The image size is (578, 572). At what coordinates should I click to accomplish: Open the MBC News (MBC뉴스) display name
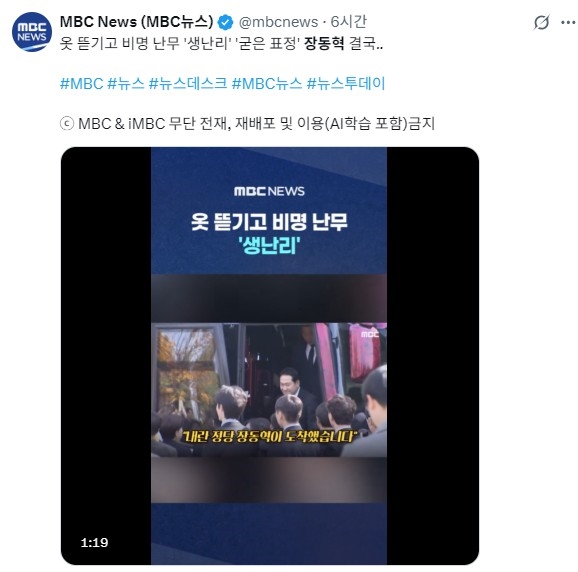point(136,22)
